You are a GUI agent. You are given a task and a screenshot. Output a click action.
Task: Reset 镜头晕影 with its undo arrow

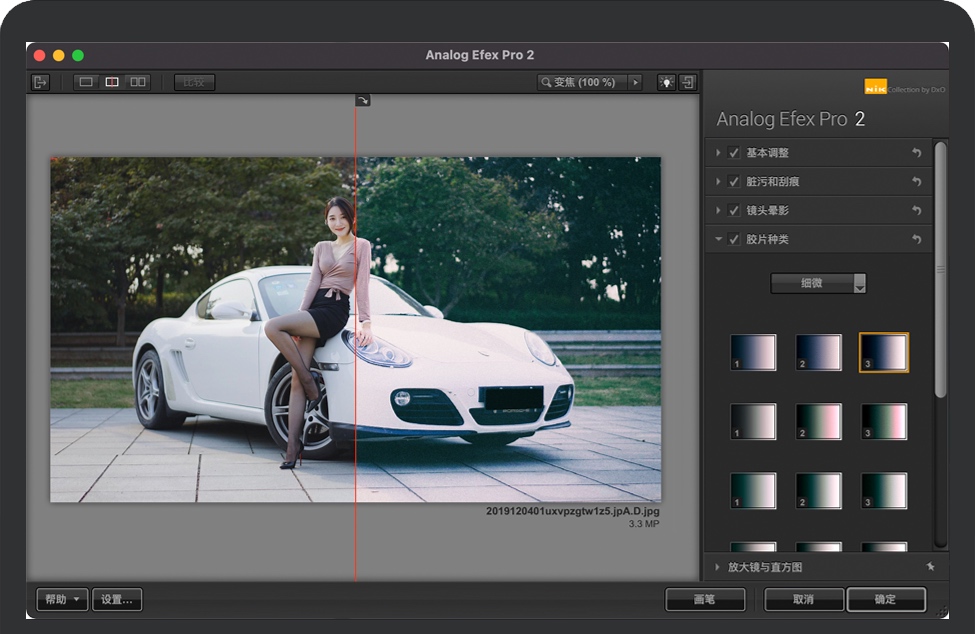point(916,211)
